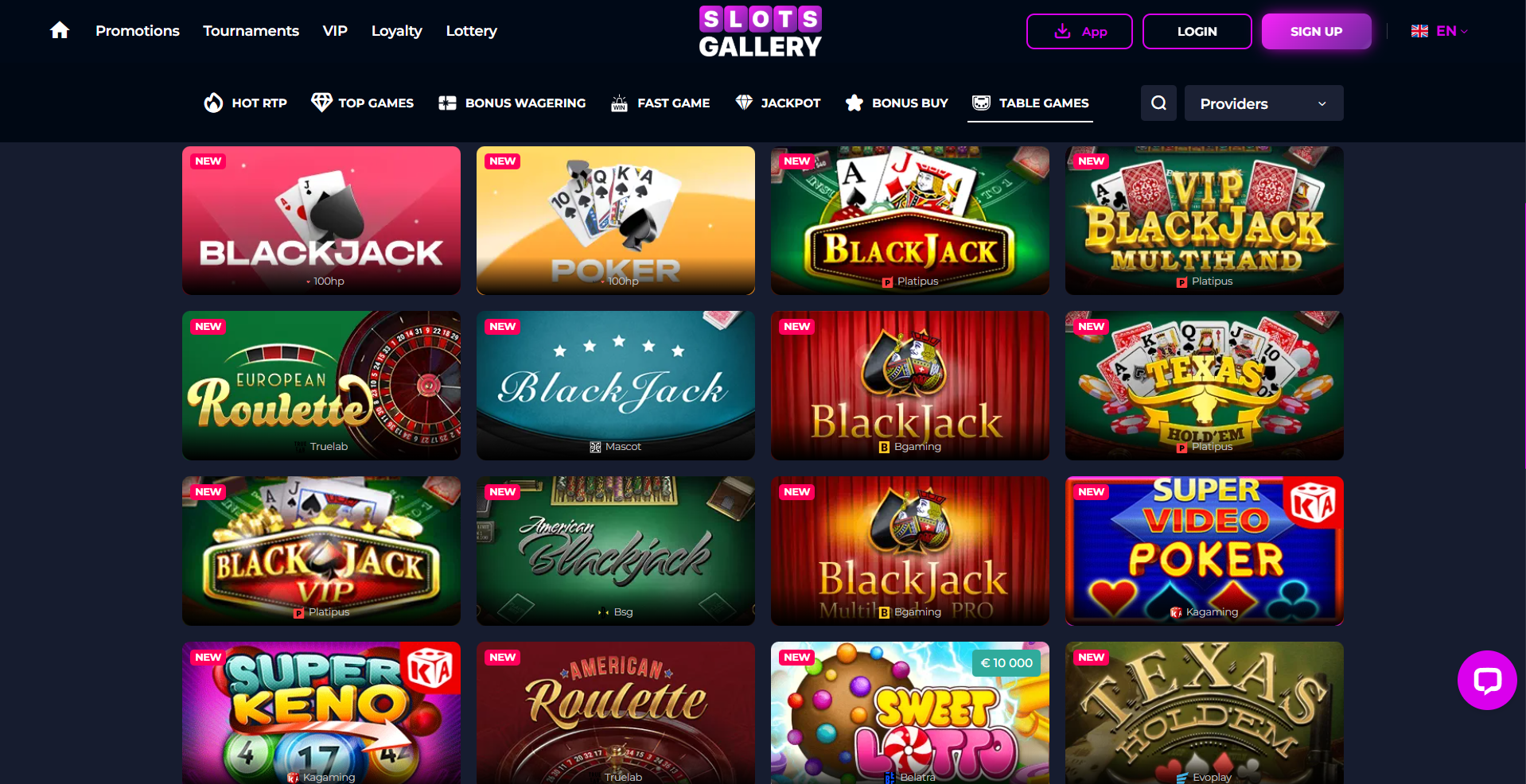
Task: Click the Fast Game category icon
Action: coord(619,103)
